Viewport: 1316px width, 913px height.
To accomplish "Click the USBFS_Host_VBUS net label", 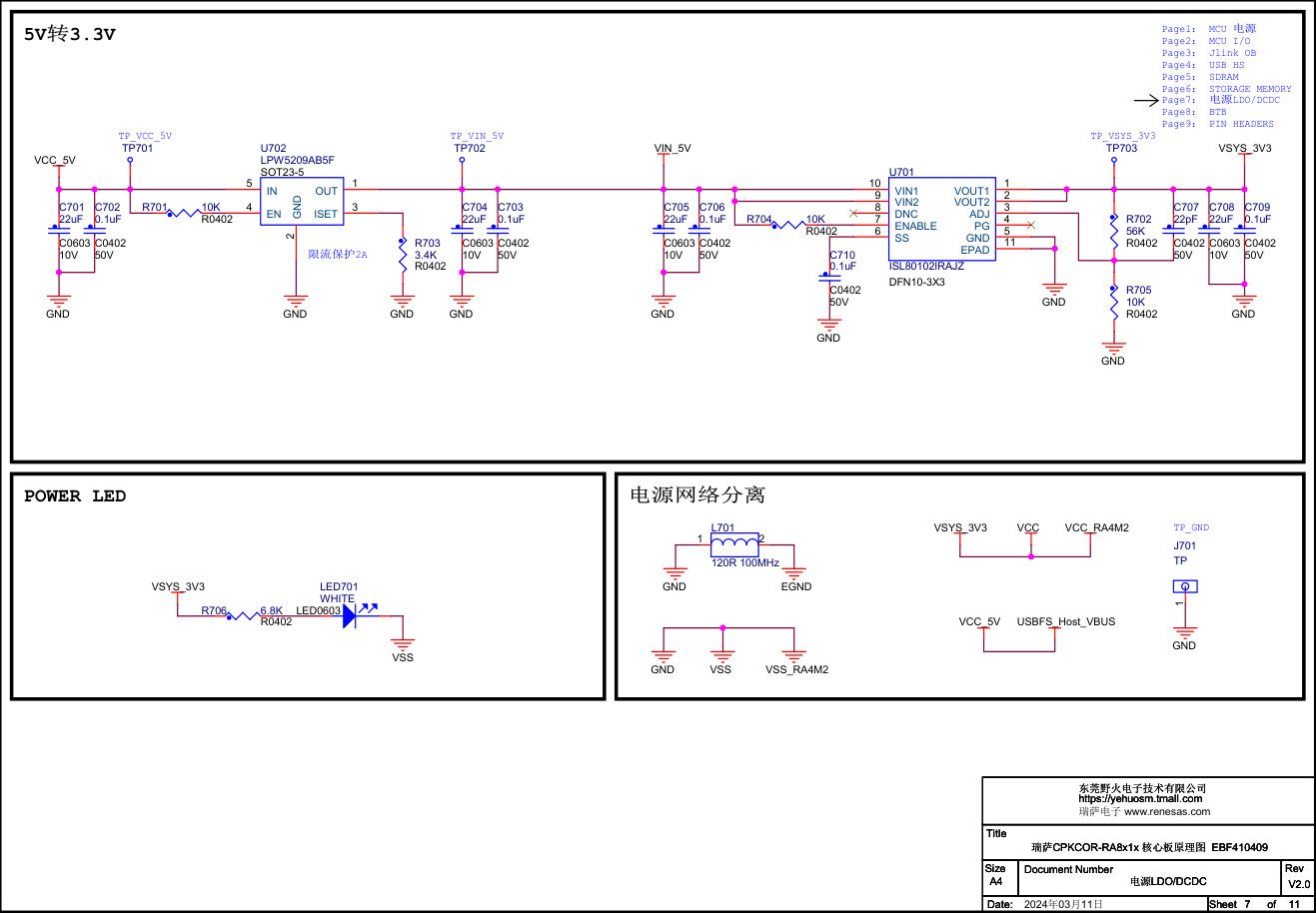I will pos(1066,621).
